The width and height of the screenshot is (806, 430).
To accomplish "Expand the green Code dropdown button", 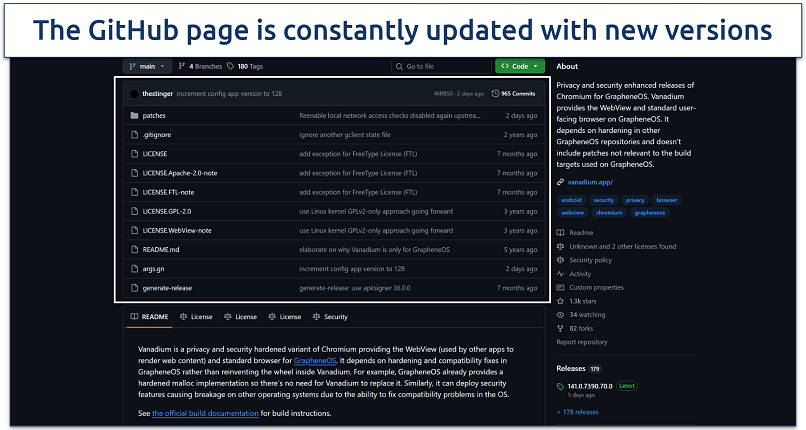I will [x=520, y=66].
